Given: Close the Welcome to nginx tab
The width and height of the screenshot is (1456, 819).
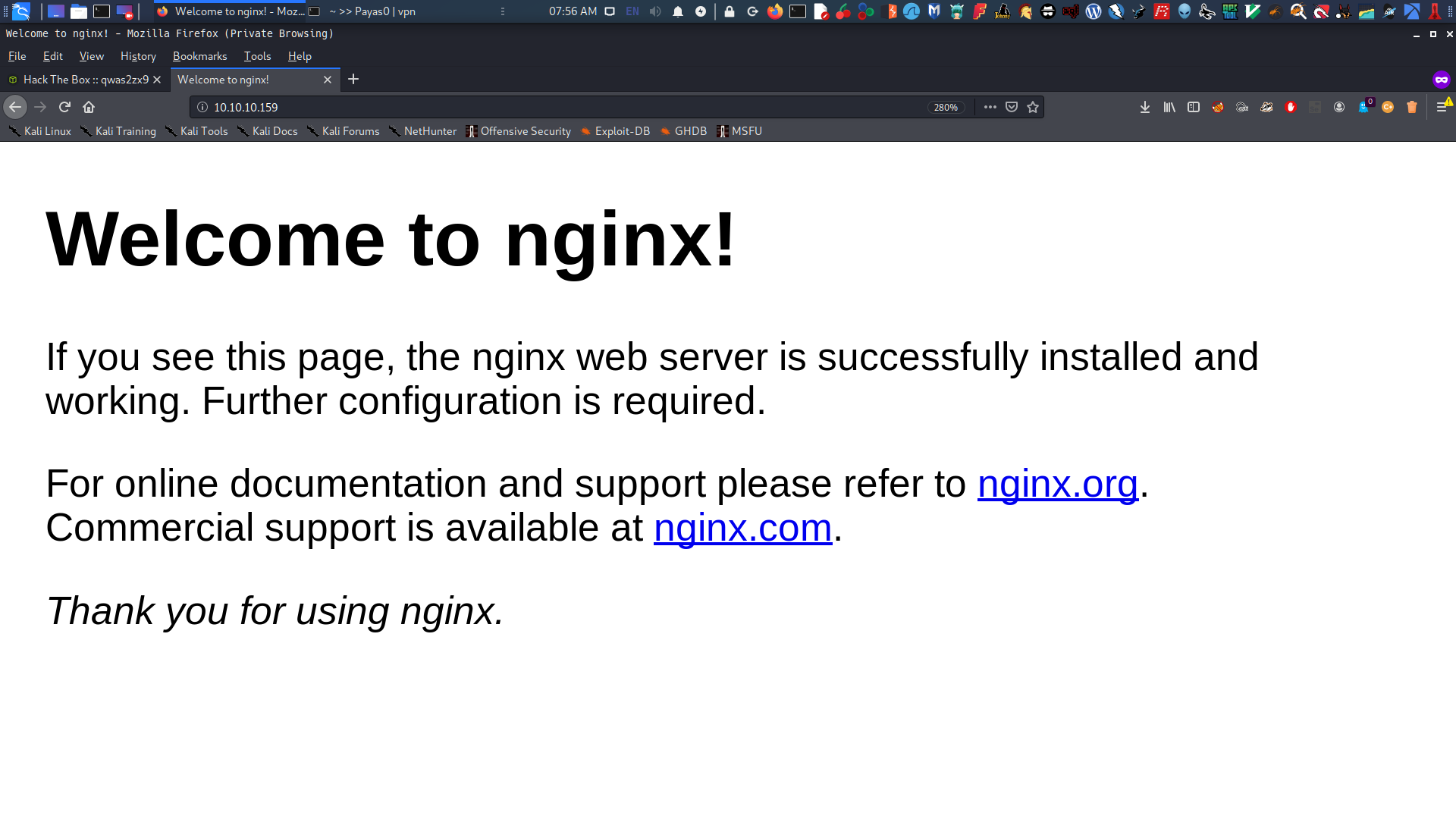Looking at the screenshot, I should tap(328, 80).
